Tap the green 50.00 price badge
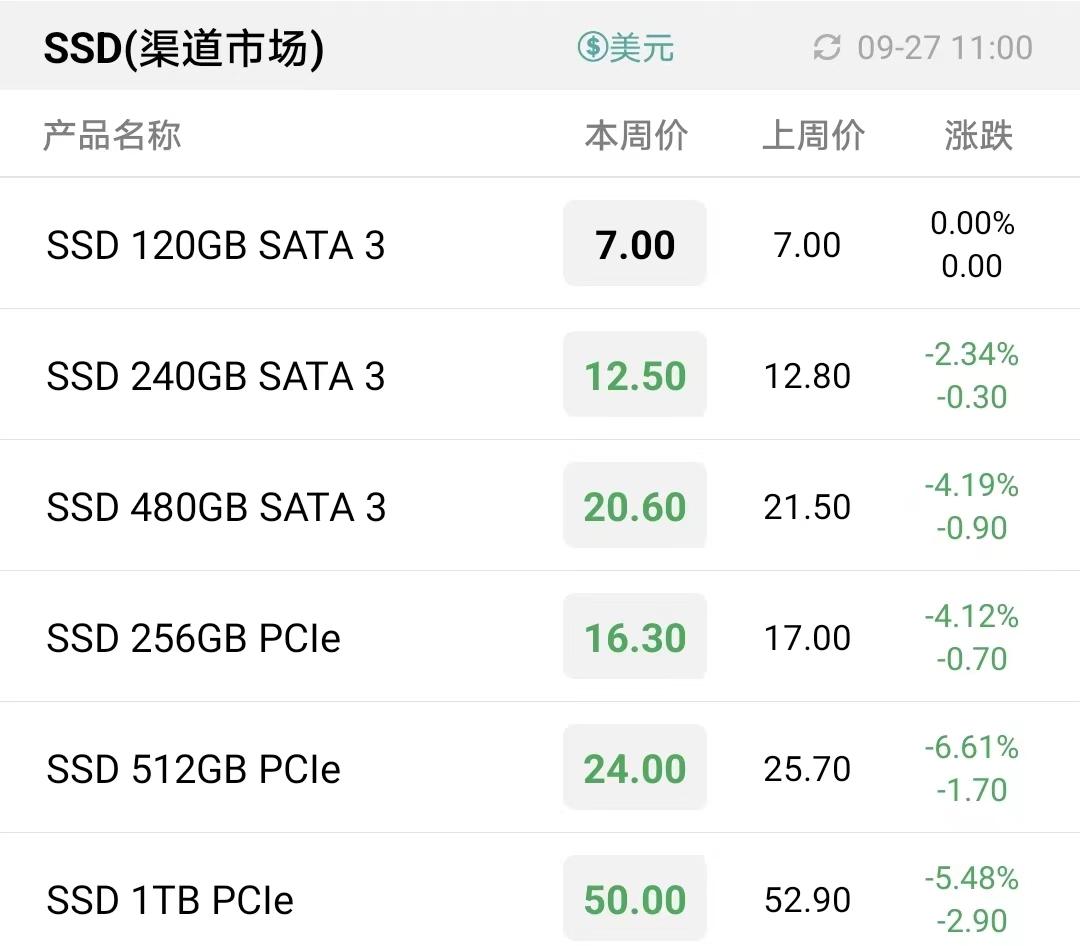The image size is (1080, 946). 635,898
